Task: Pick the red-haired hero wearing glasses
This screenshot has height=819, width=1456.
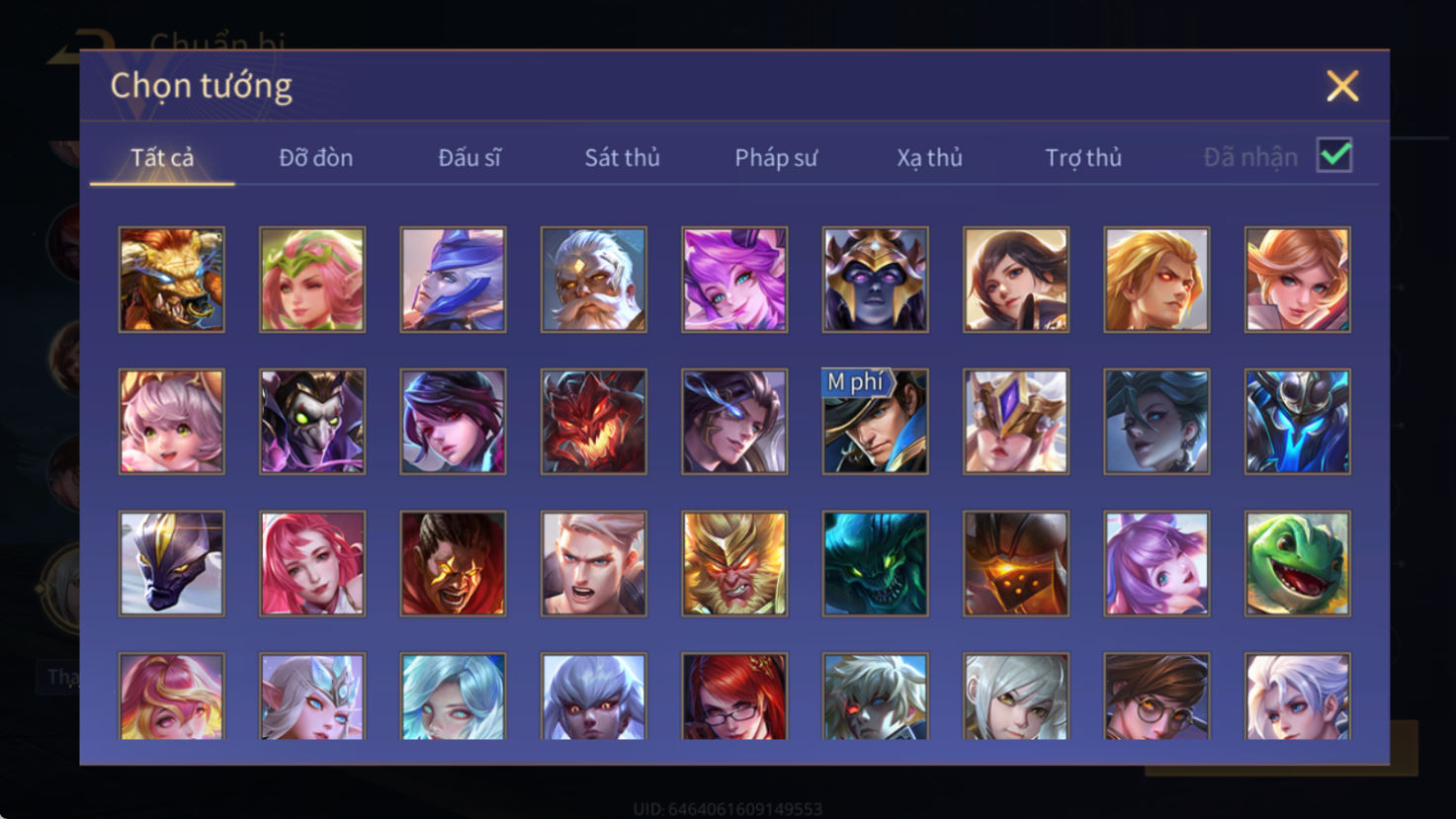Action: tap(734, 696)
